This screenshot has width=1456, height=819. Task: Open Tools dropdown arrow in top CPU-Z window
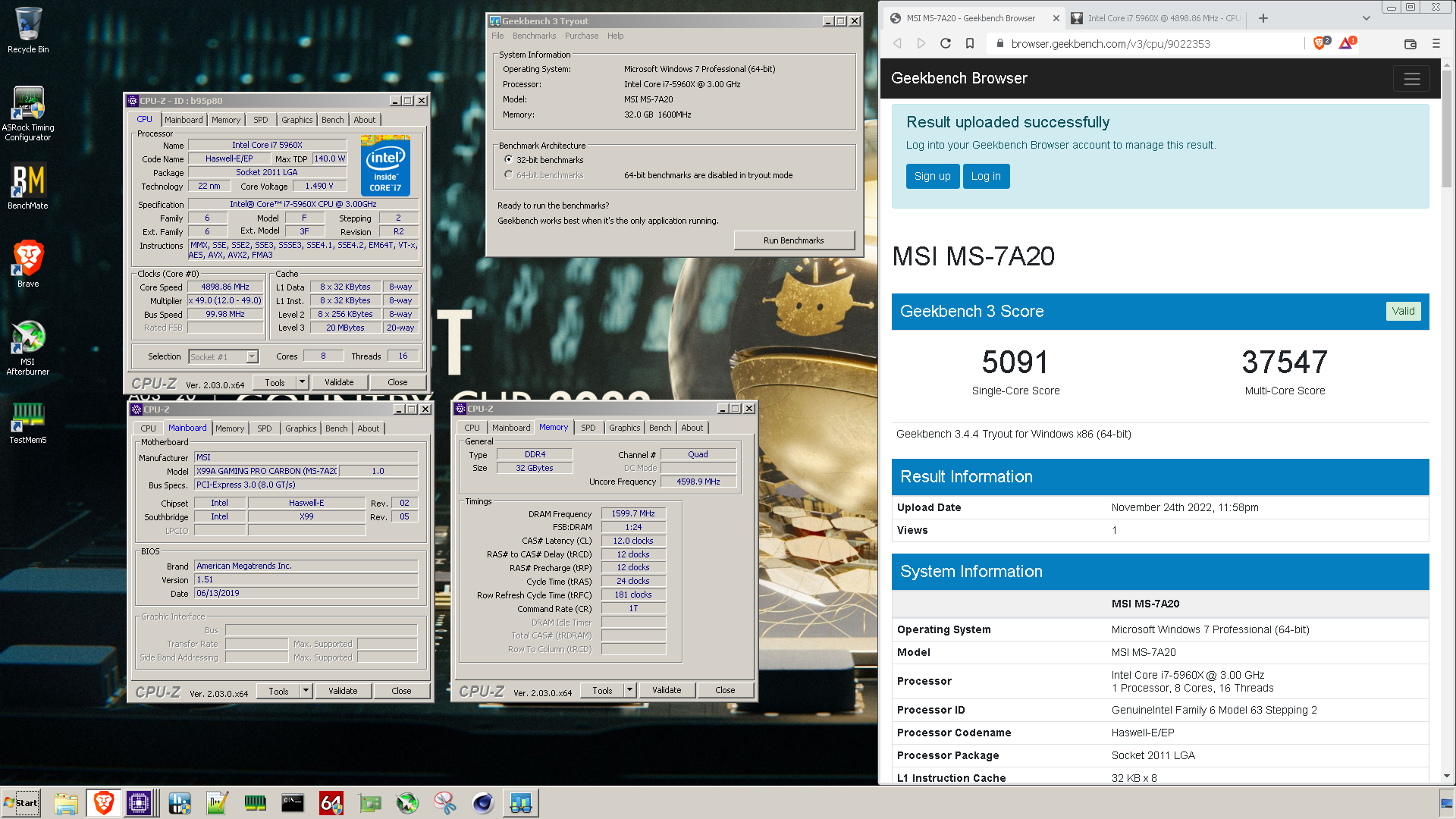pos(302,382)
